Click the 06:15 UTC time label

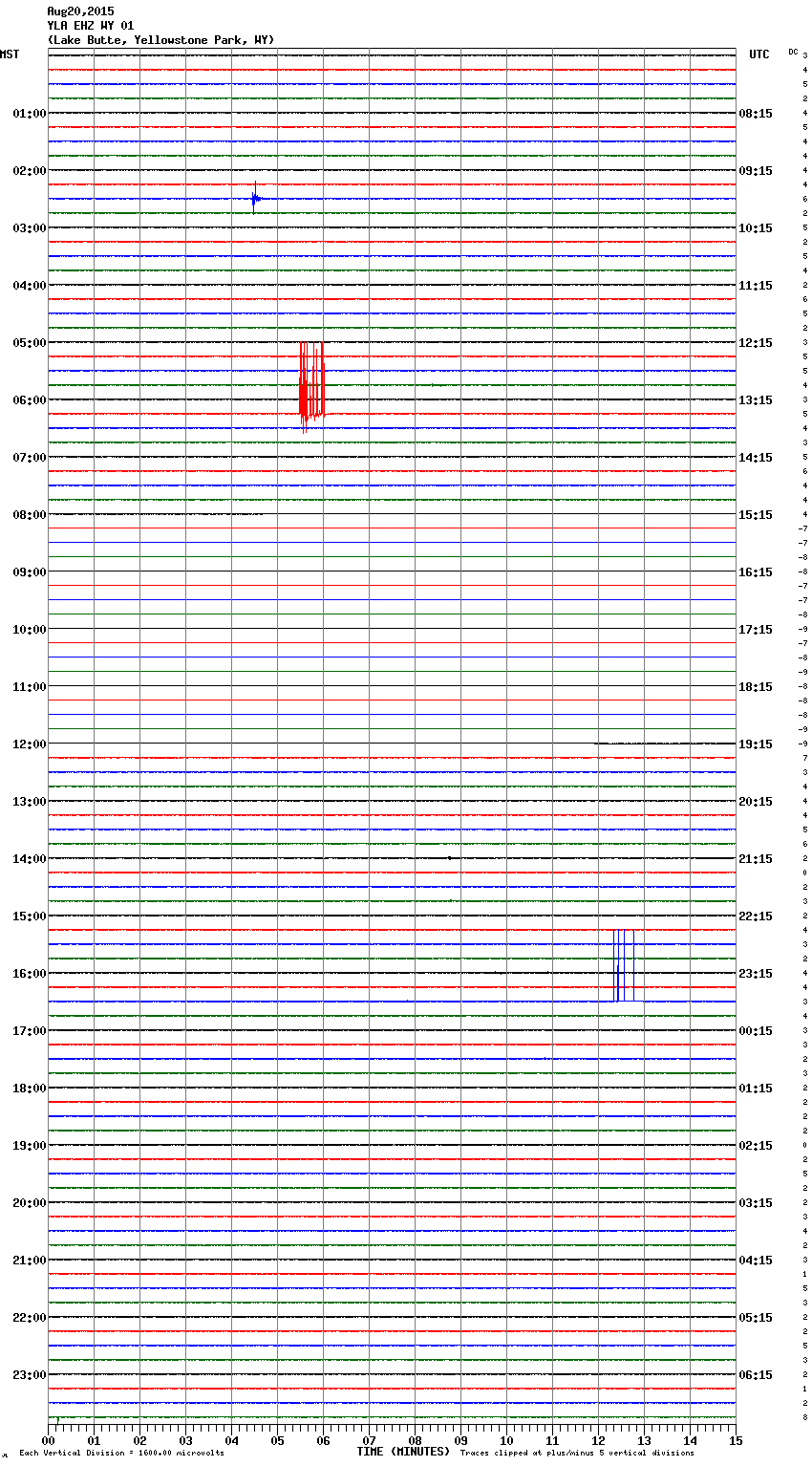click(756, 1375)
